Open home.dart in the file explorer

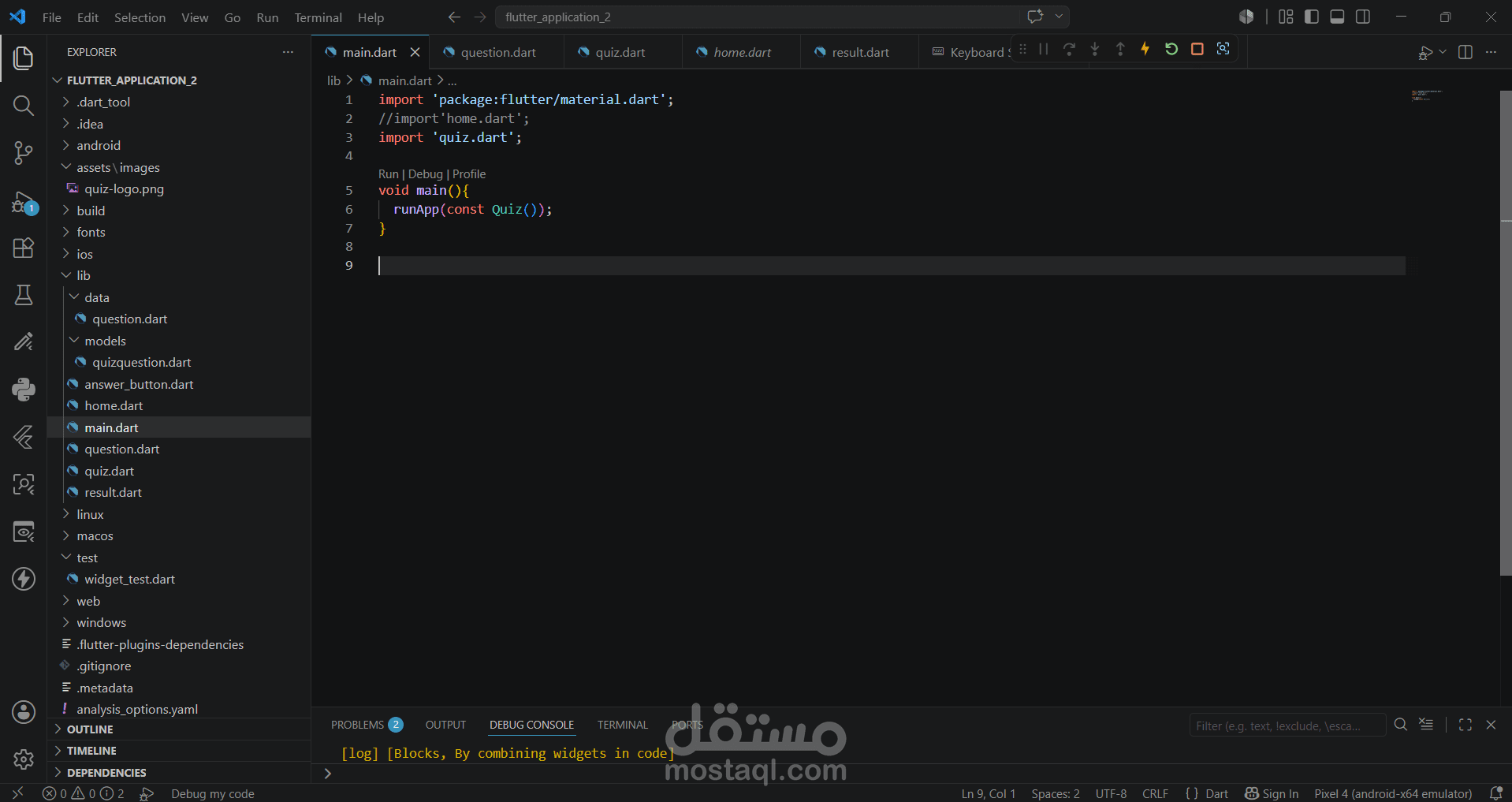coord(114,405)
